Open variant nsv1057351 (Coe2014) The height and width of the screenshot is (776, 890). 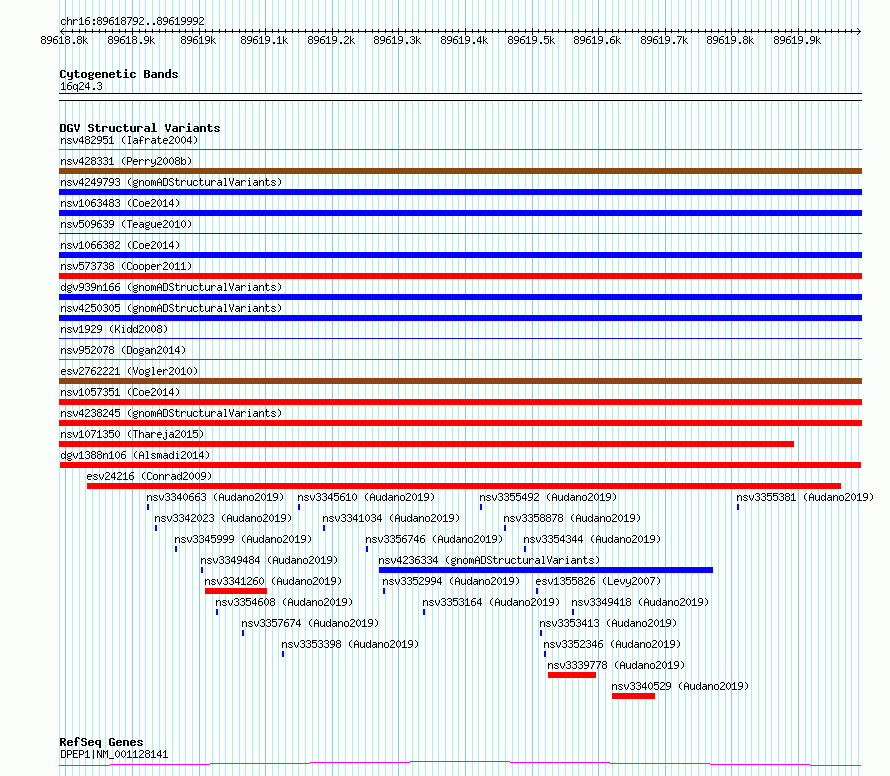[x=120, y=392]
